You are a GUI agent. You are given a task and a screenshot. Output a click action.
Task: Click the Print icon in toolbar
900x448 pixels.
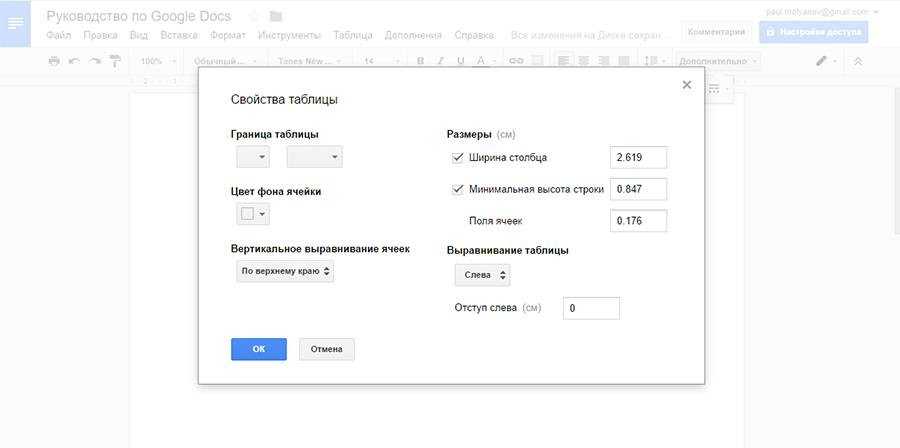click(x=55, y=61)
